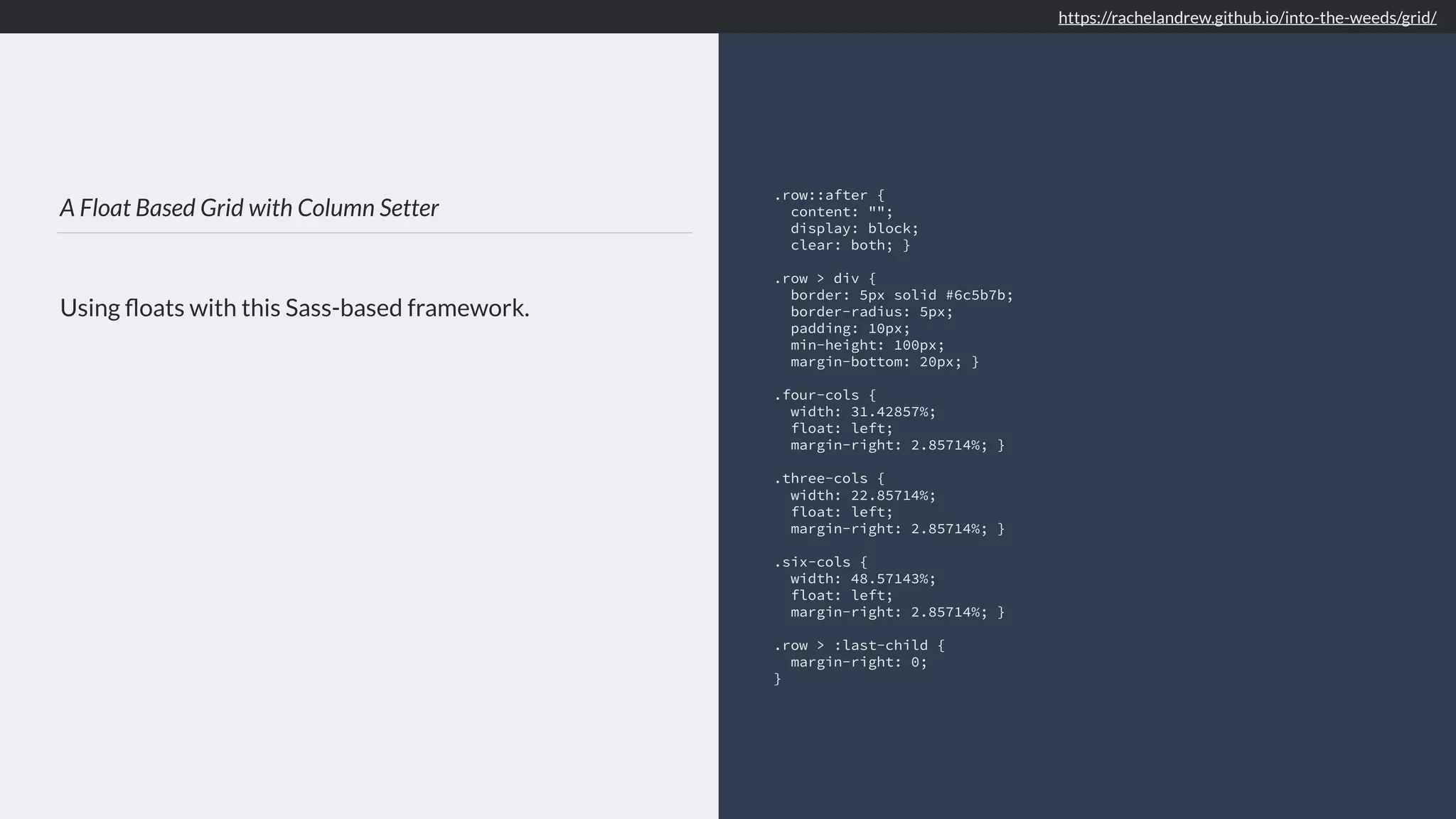Click the 'clear: both; }' code line
The width and height of the screenshot is (1456, 819).
click(x=850, y=245)
